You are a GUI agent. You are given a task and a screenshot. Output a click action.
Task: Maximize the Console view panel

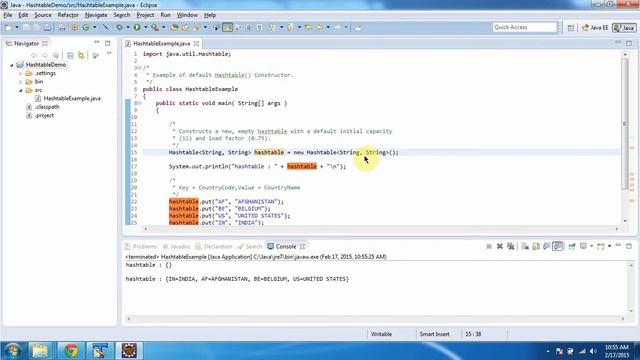pos(629,246)
